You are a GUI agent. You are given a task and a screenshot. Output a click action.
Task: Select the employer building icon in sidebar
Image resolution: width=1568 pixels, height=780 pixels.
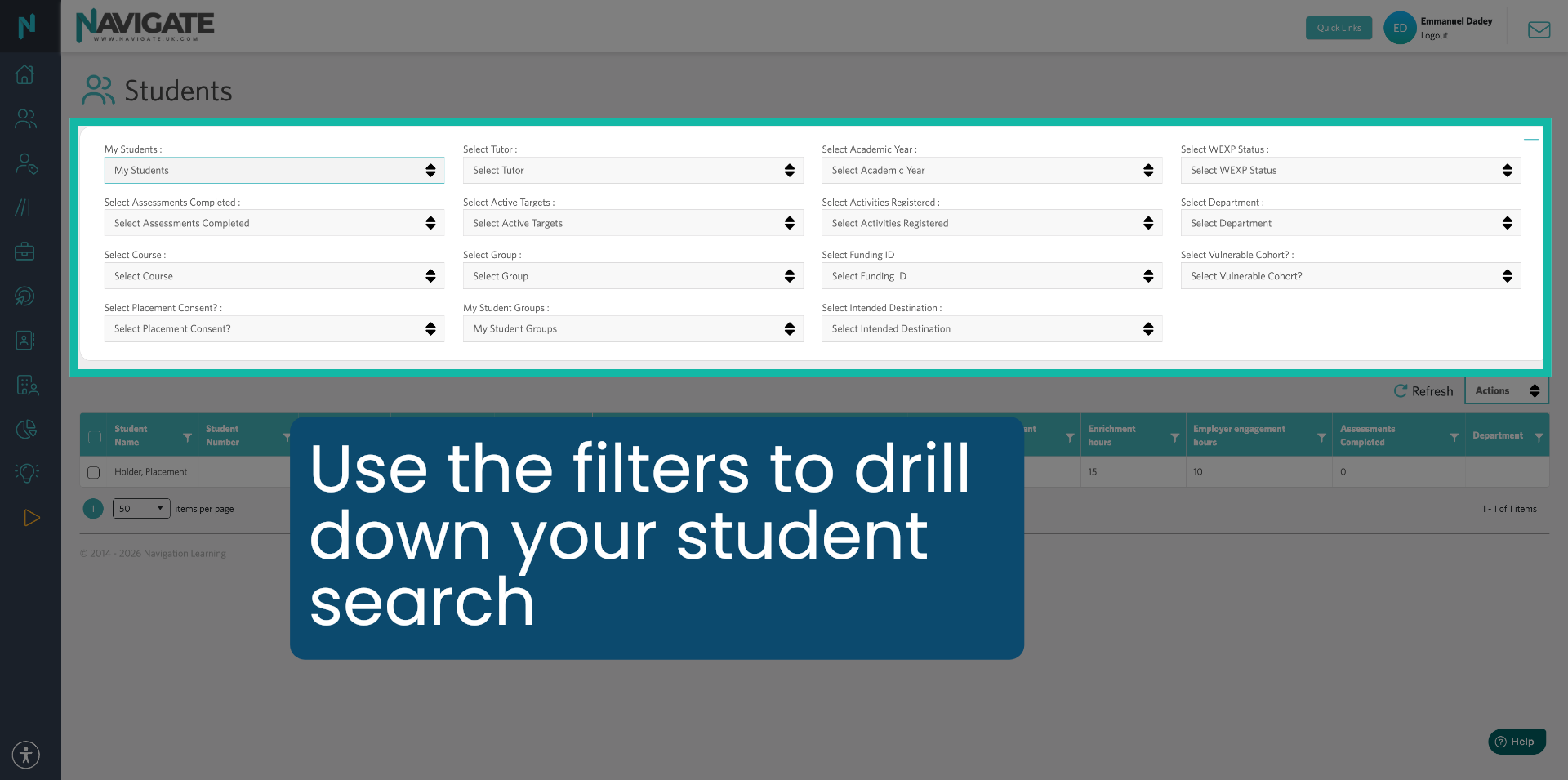tap(26, 385)
